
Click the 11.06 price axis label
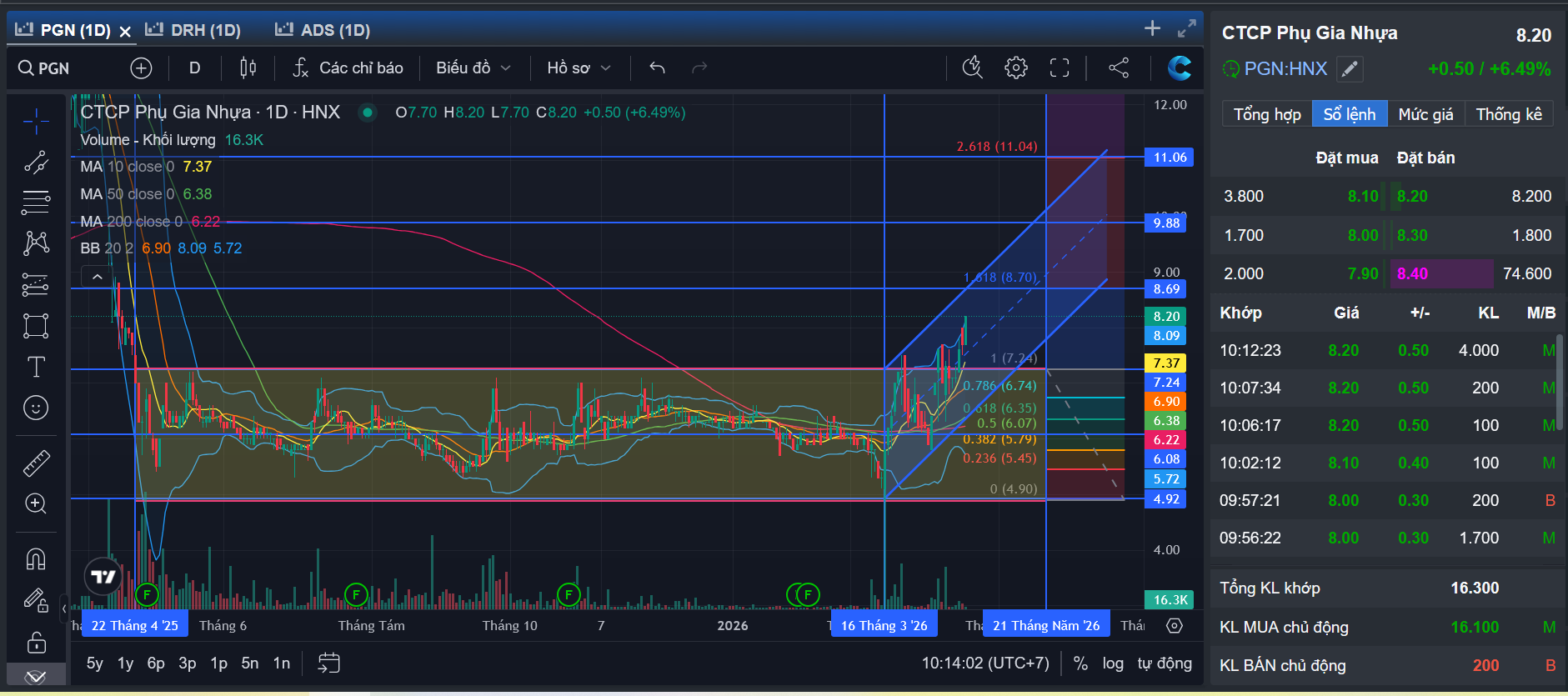click(1170, 158)
